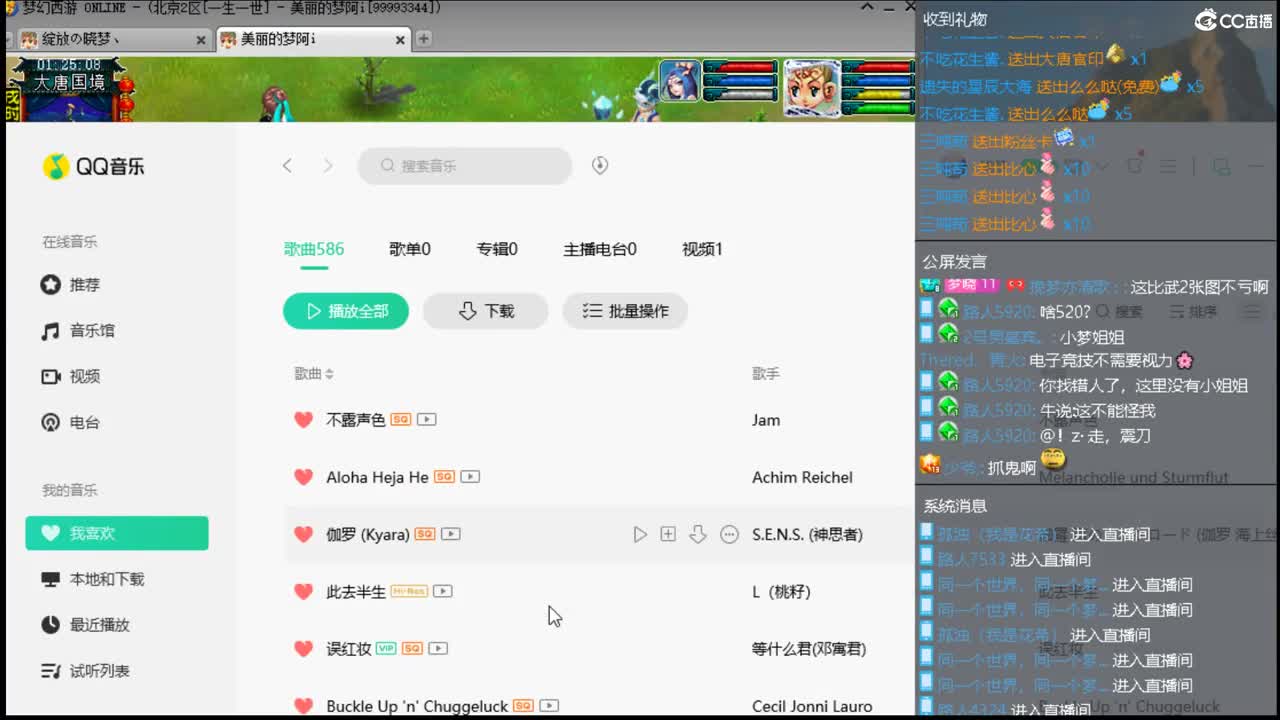Download the 伽罗 (Kyara) song
This screenshot has height=720, width=1280.
coord(698,535)
